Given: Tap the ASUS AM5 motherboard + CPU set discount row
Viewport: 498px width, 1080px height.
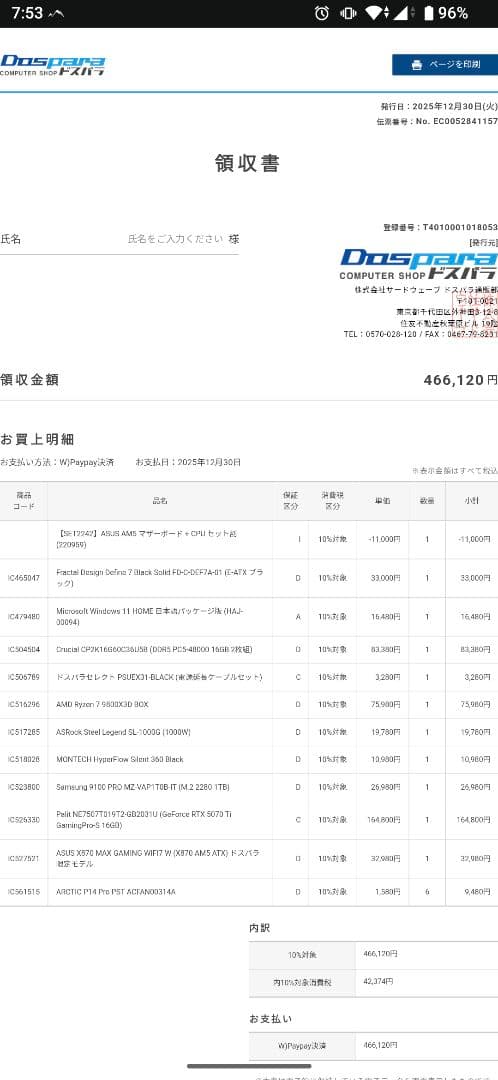Looking at the screenshot, I should (249, 539).
